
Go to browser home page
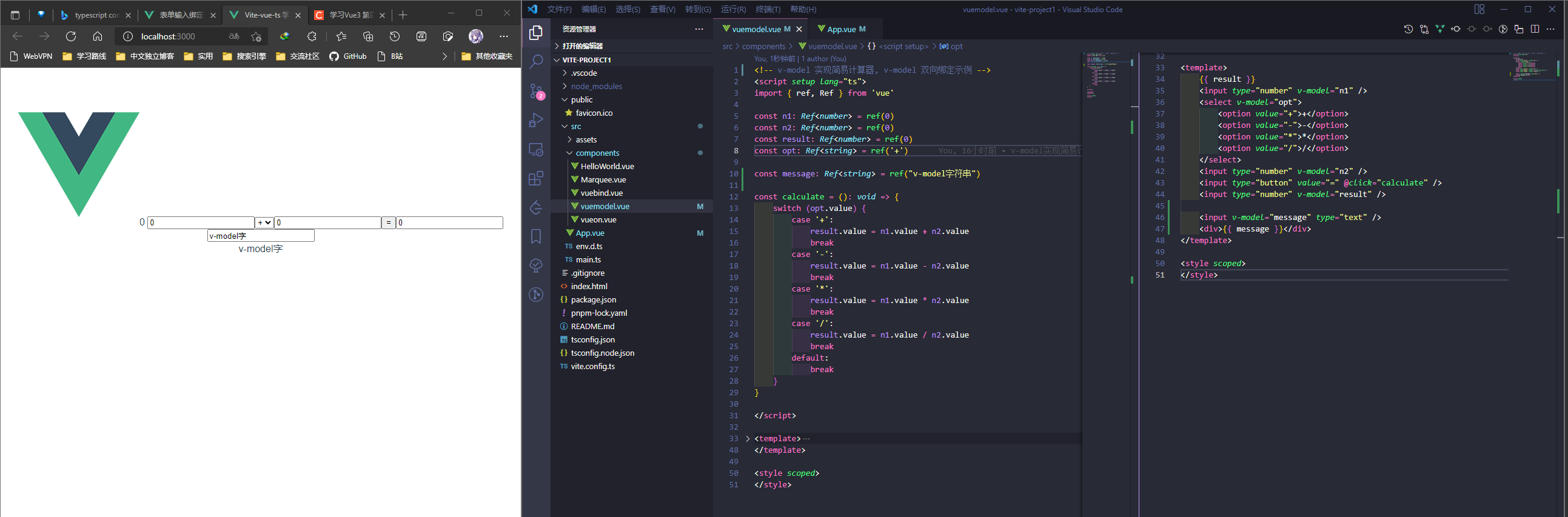tap(98, 36)
